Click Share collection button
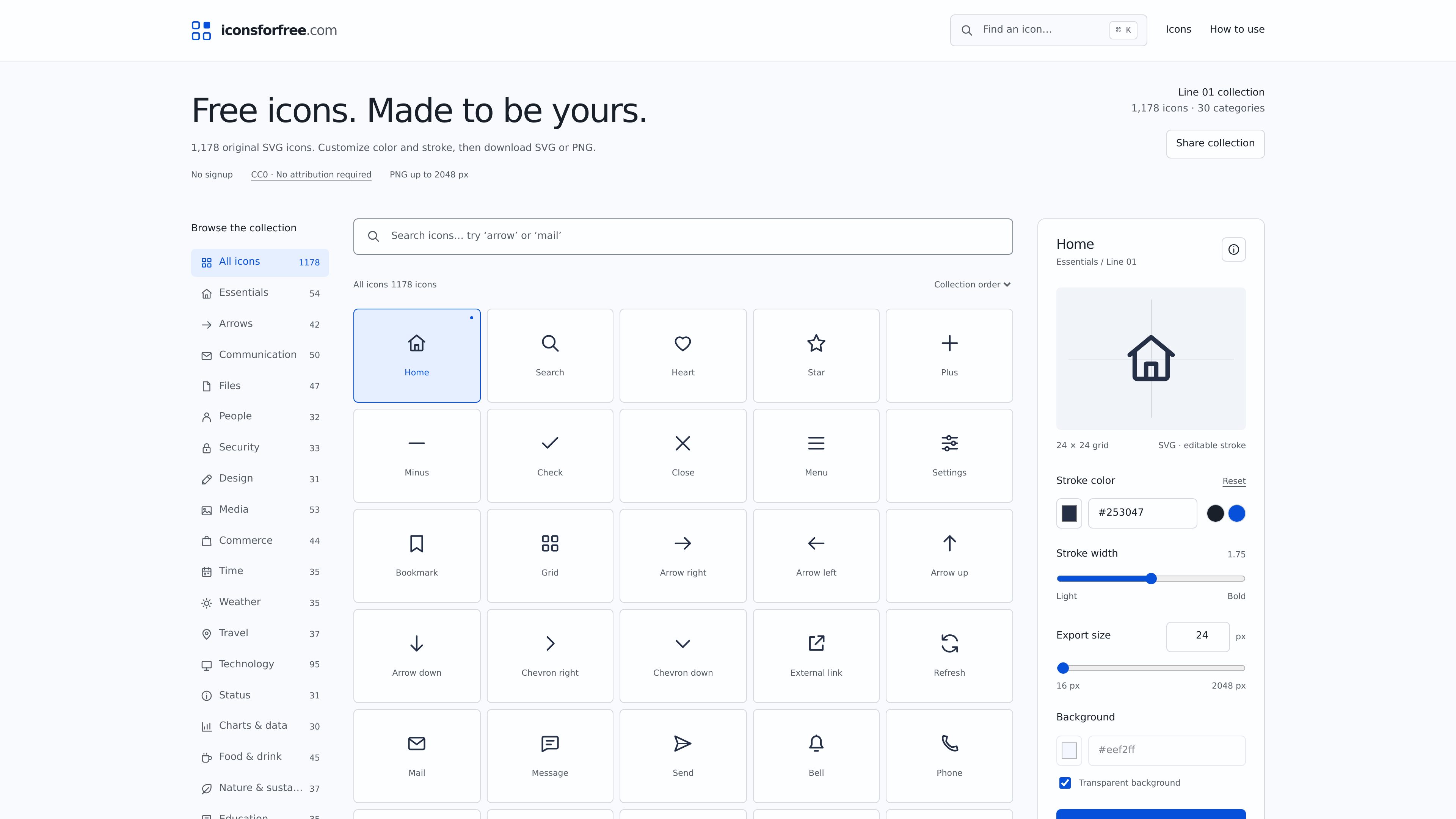This screenshot has width=1456, height=819. click(x=1215, y=144)
